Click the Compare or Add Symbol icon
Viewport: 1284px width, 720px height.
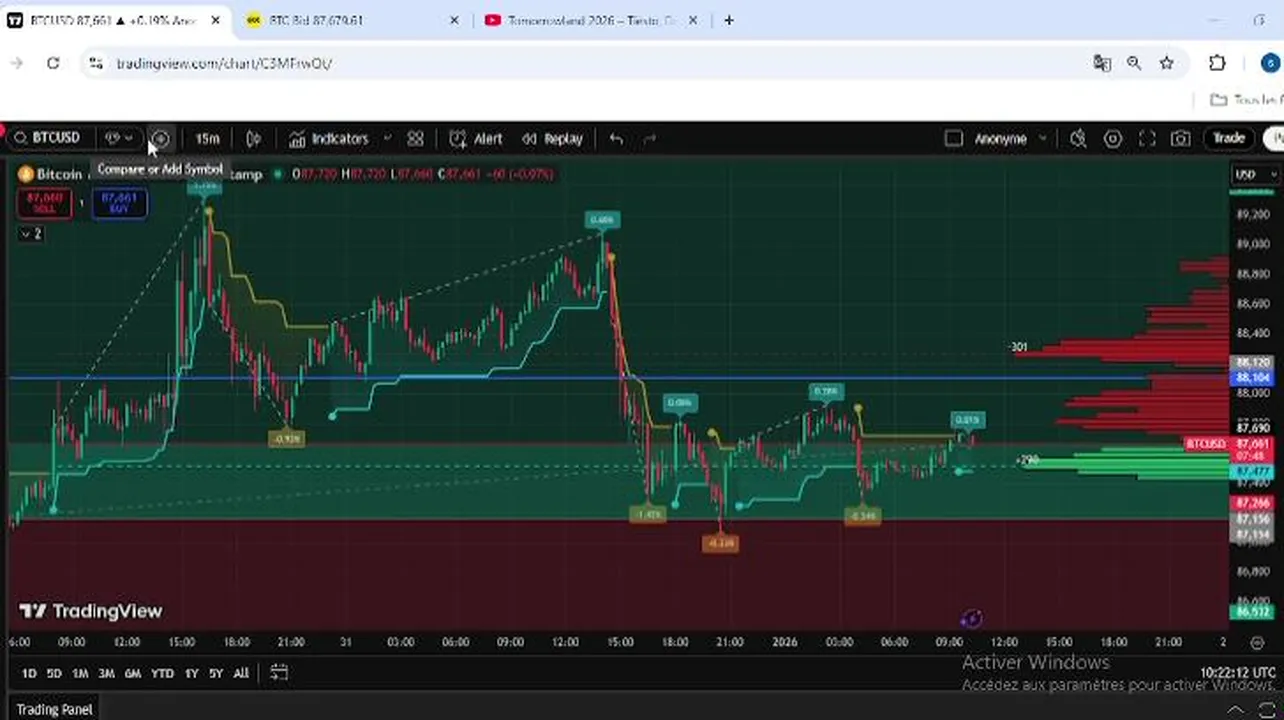click(x=160, y=139)
